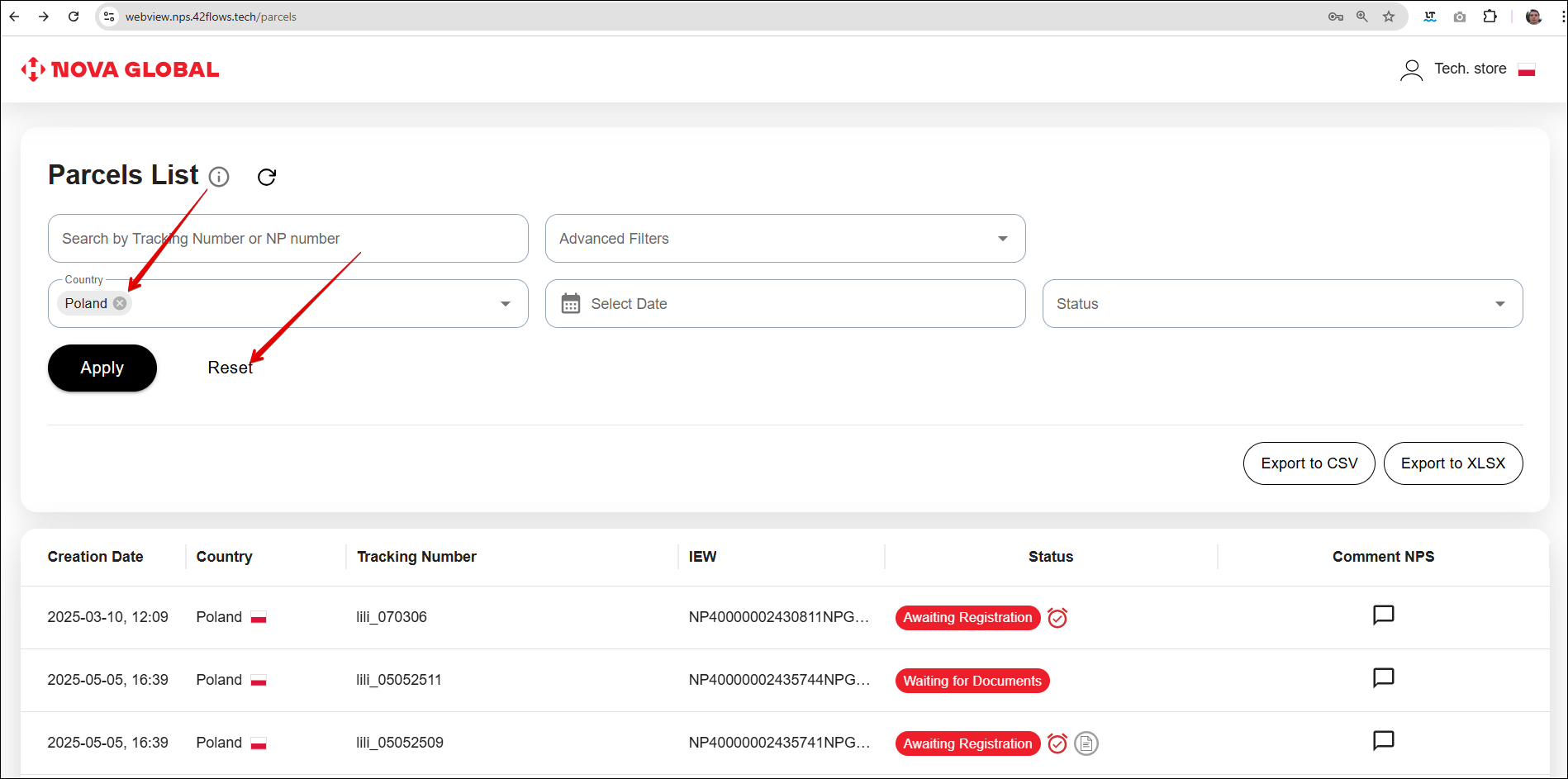Open the comment icon for lili_070306
The image size is (1568, 779).
point(1383,615)
